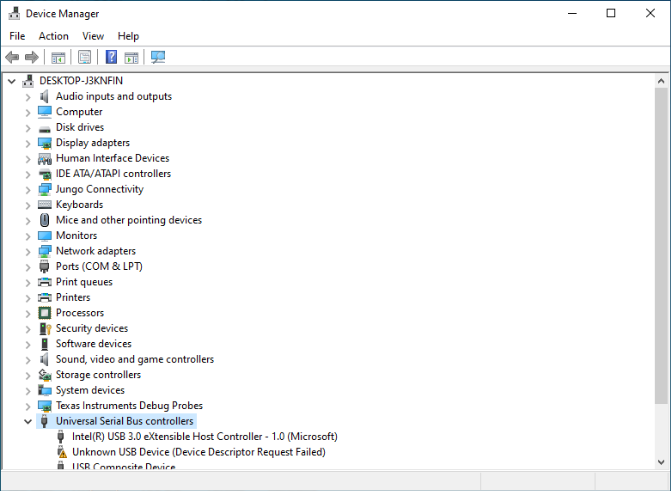Select Intel(R) USB 3.0 eXtensible Host Controller entry
The height and width of the screenshot is (491, 671).
pos(205,437)
